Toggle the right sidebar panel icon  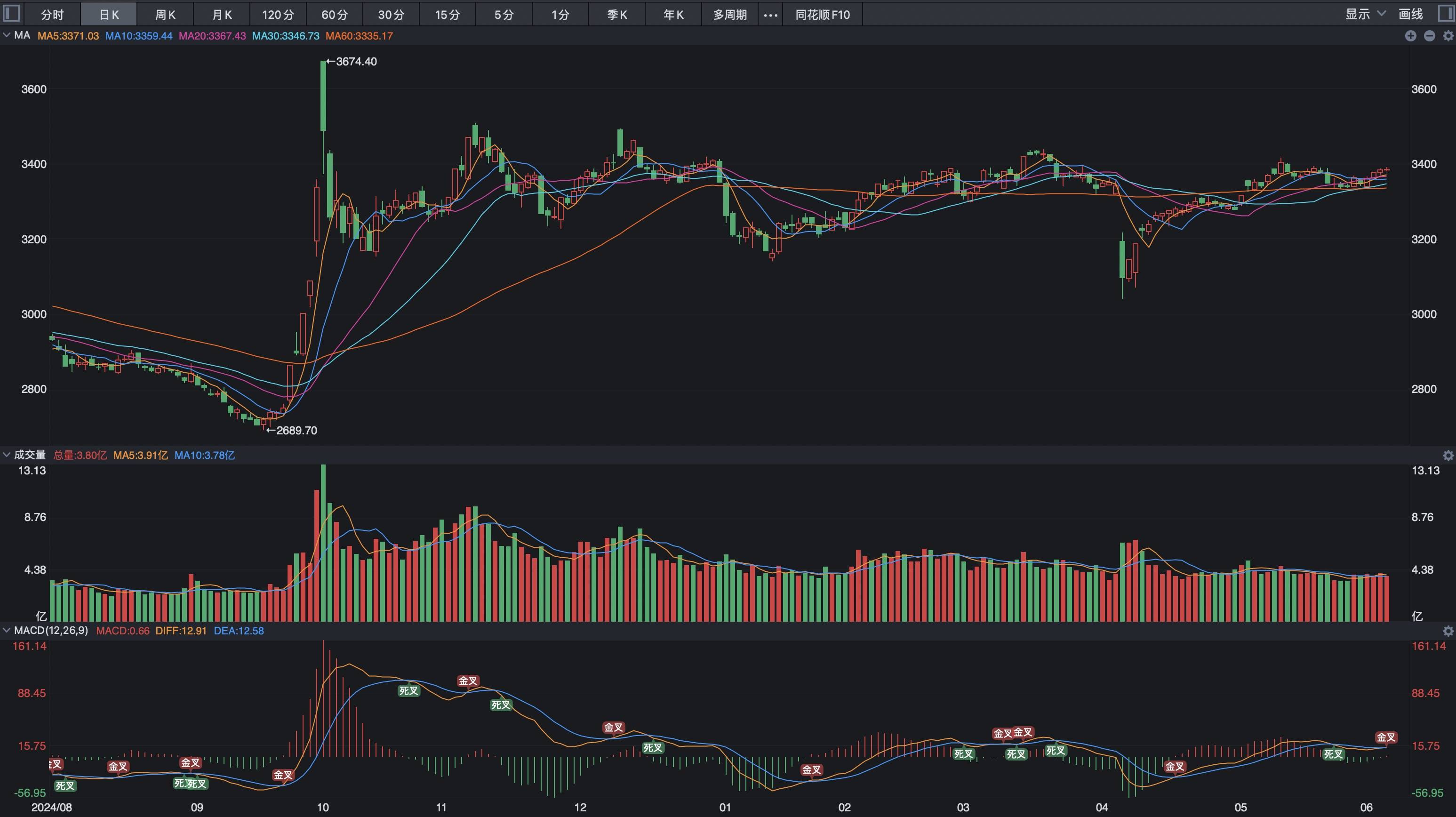pos(1445,14)
